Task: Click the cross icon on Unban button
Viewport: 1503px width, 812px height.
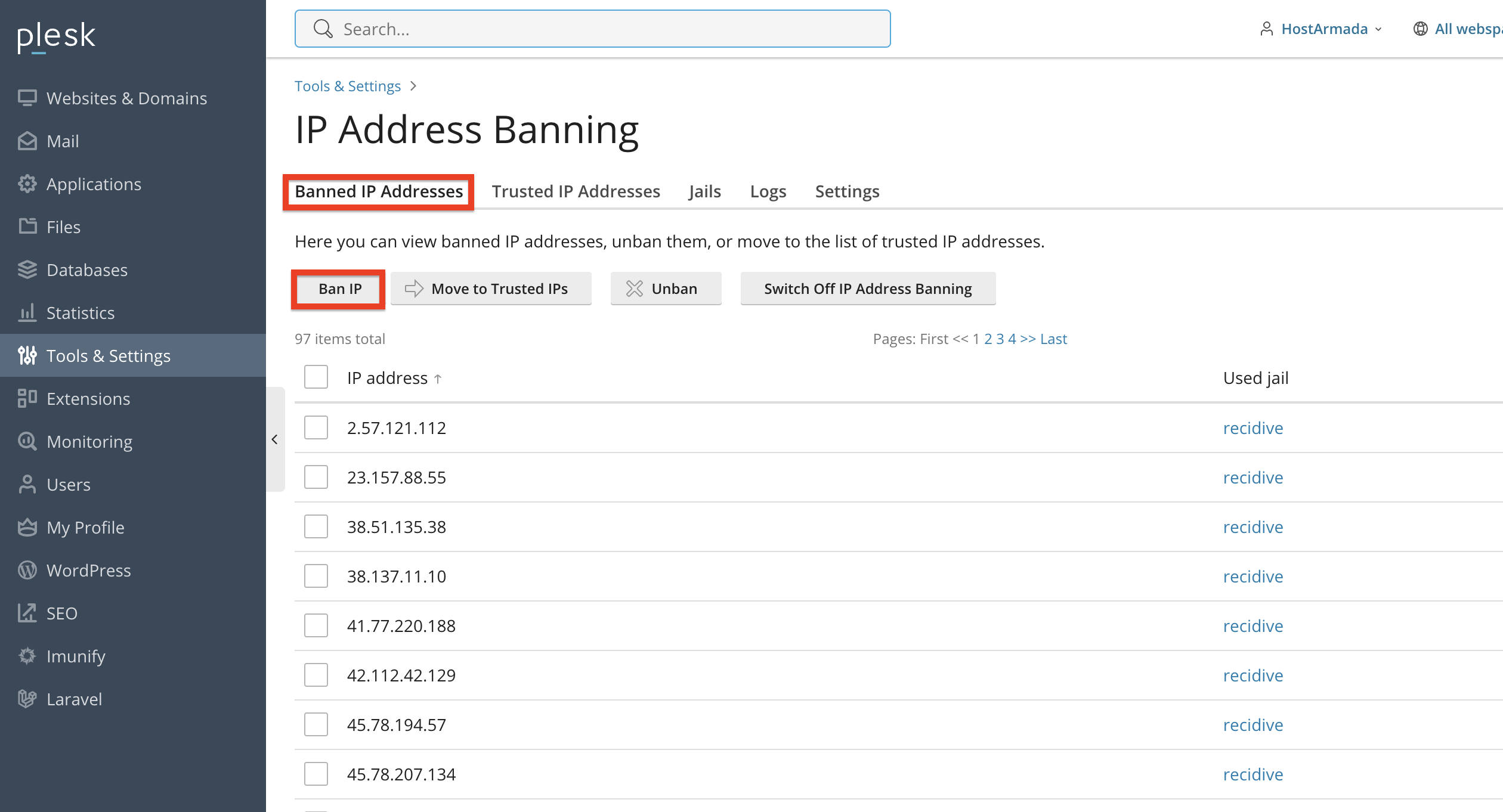Action: (x=634, y=289)
